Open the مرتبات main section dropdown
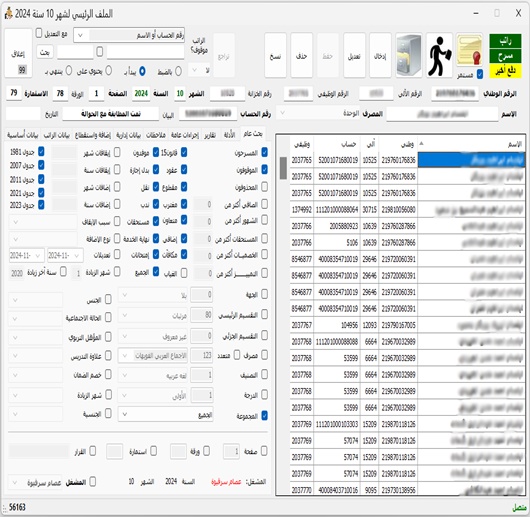The width and height of the screenshot is (530, 517). 153,316
